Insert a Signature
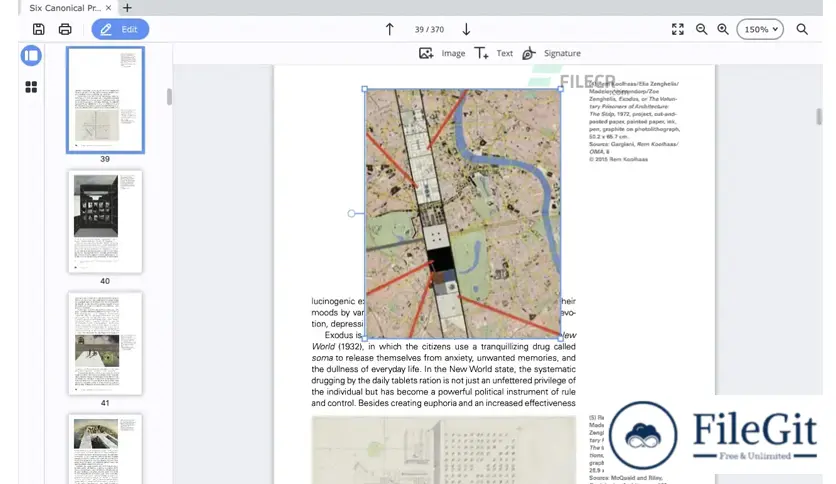The width and height of the screenshot is (836, 484). point(551,53)
